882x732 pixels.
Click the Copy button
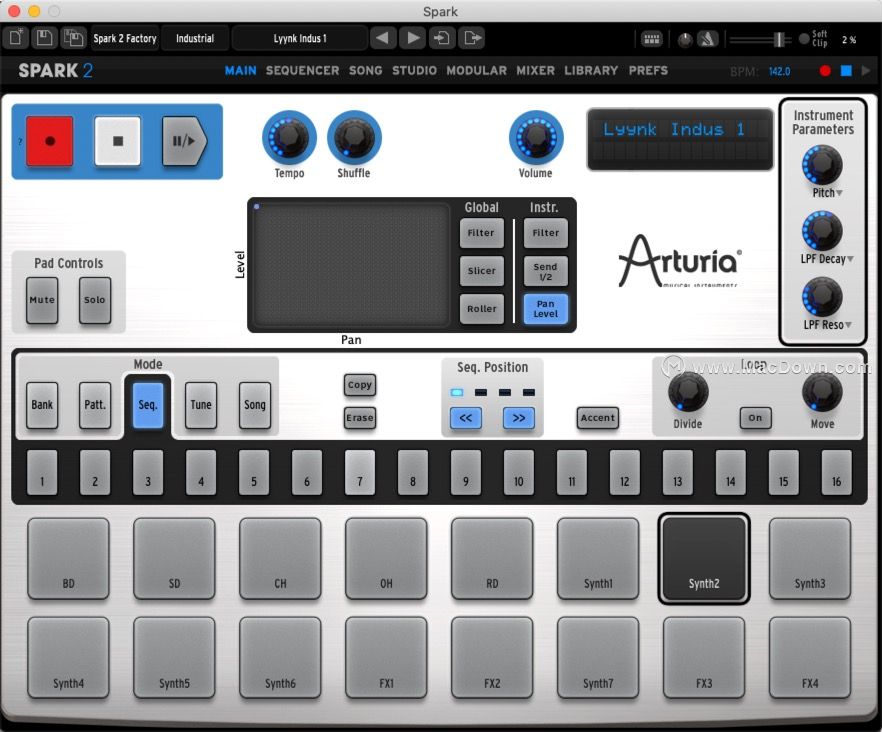coord(360,385)
